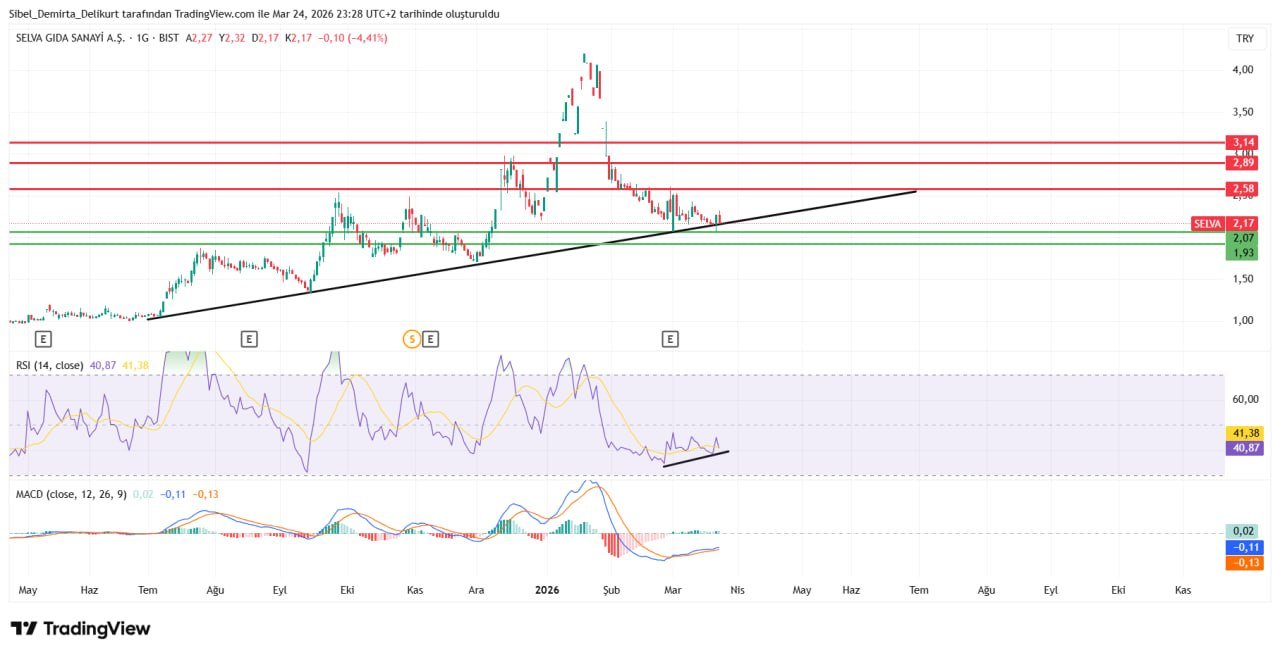The width and height of the screenshot is (1280, 655).
Task: Click the Nis label on the time axis
Action: coord(737,590)
